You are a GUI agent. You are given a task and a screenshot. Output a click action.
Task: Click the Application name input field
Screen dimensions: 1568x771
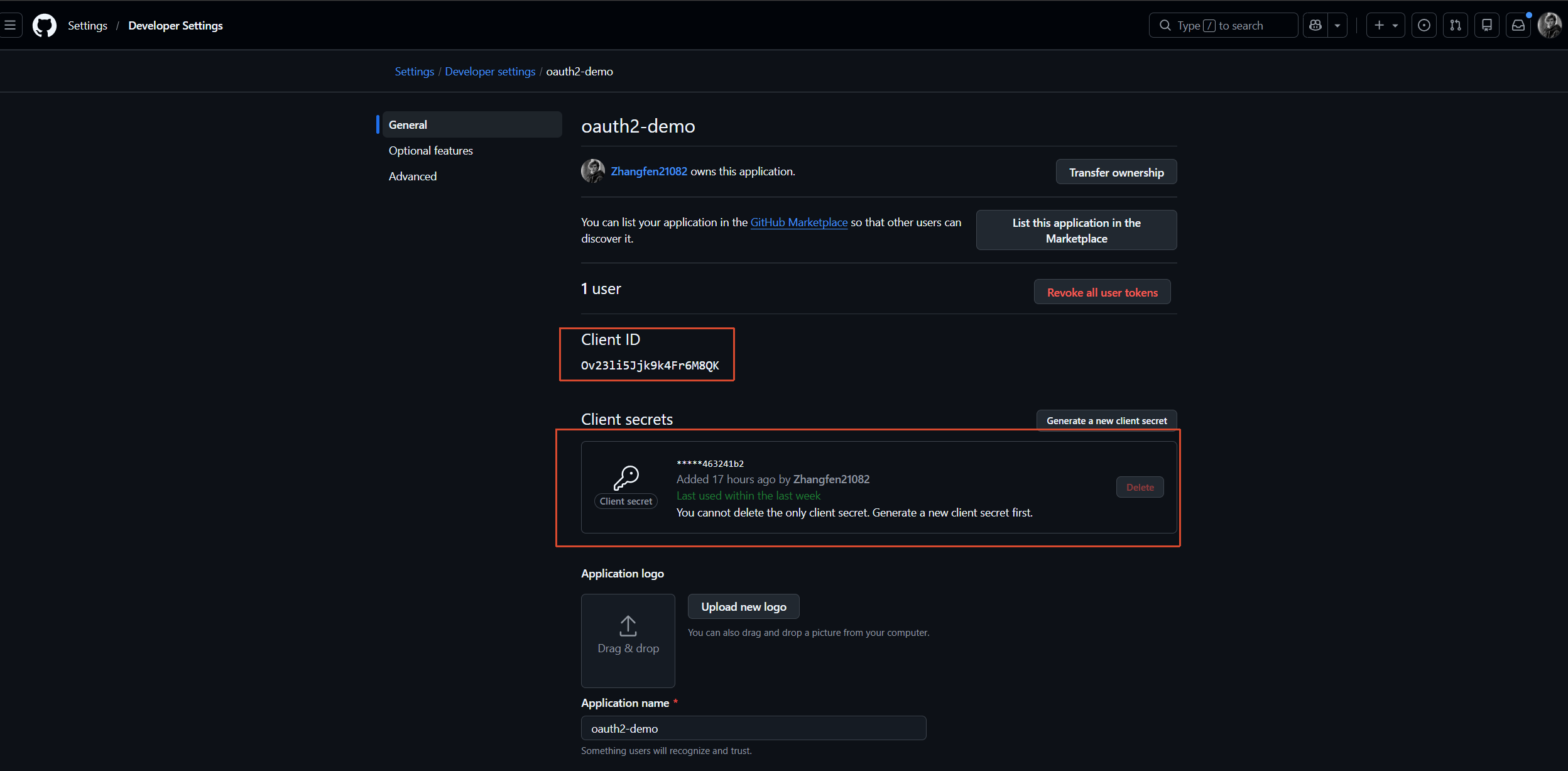tap(753, 728)
